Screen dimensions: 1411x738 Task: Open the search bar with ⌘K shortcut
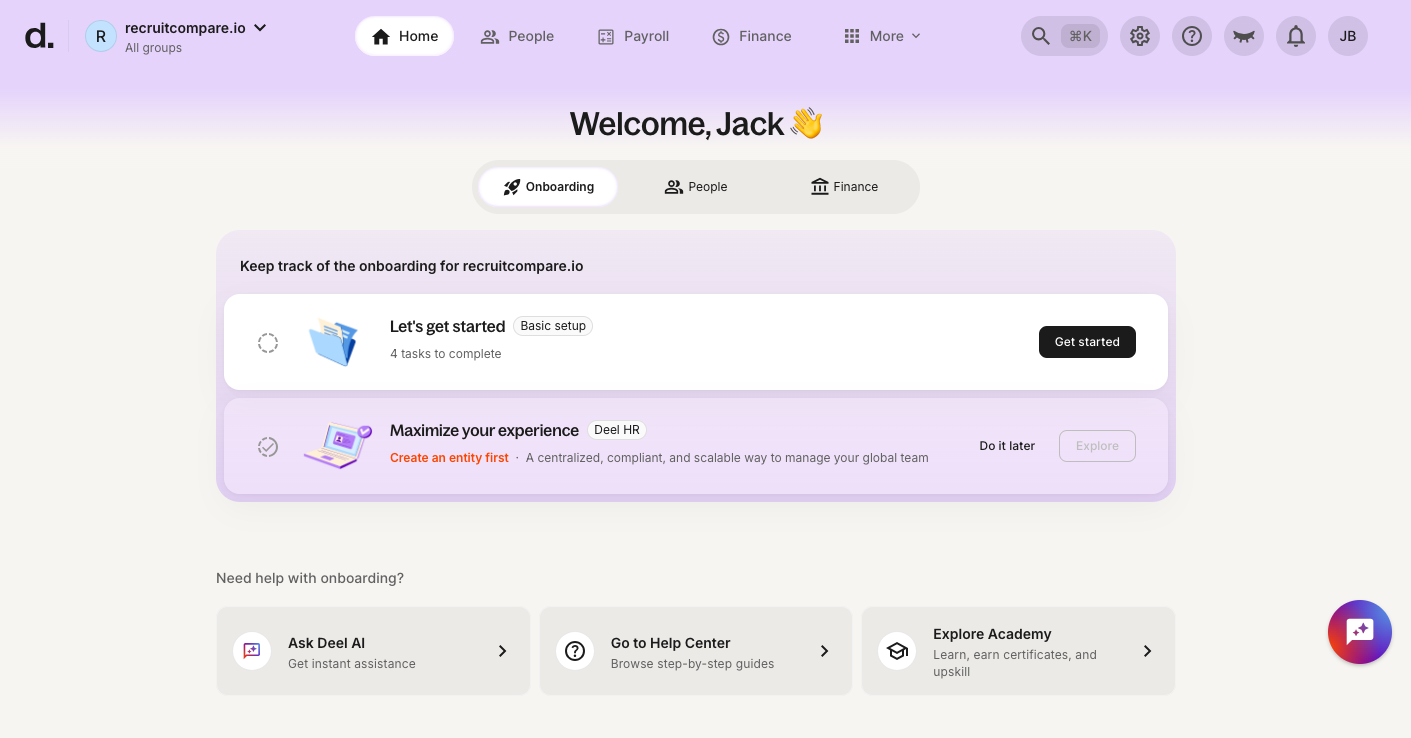[1064, 36]
